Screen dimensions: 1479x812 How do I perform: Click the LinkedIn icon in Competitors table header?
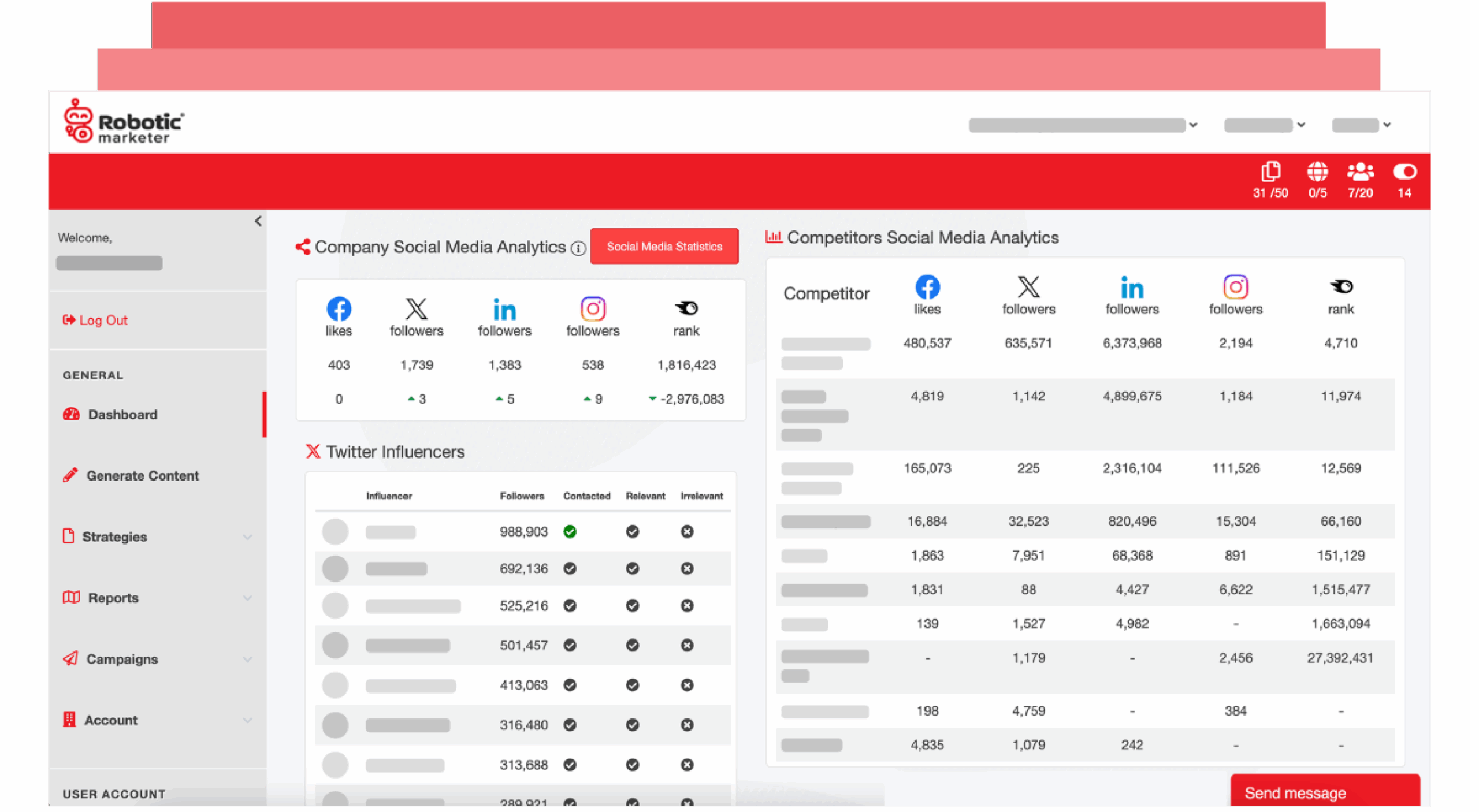[1132, 288]
